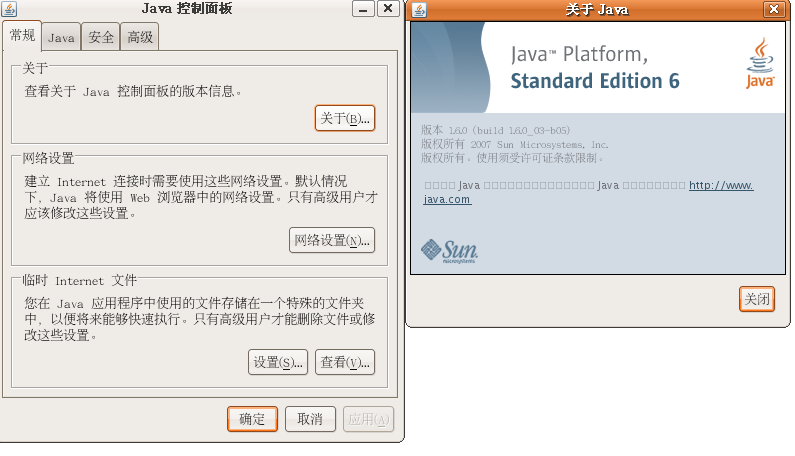This screenshot has width=795, height=456.
Task: Click the Sun Microsystems logo
Action: 449,251
